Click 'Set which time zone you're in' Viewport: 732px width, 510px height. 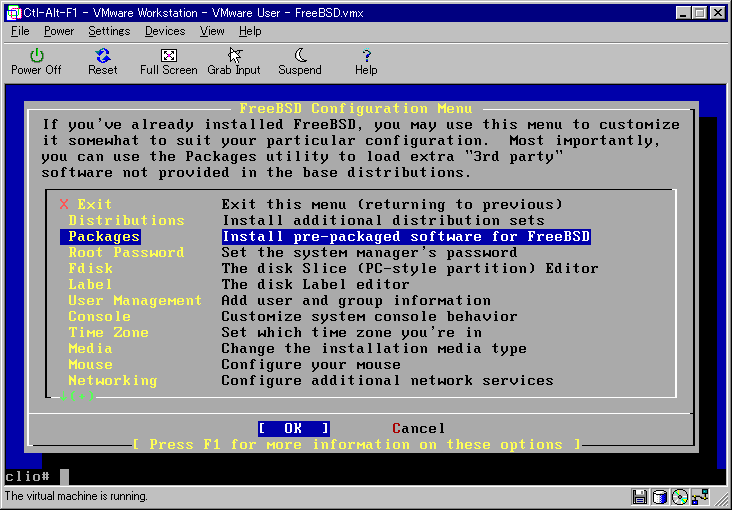tap(352, 333)
